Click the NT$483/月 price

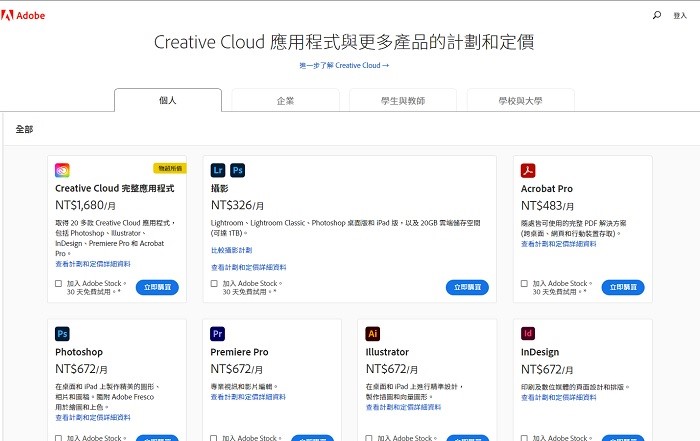coord(547,206)
